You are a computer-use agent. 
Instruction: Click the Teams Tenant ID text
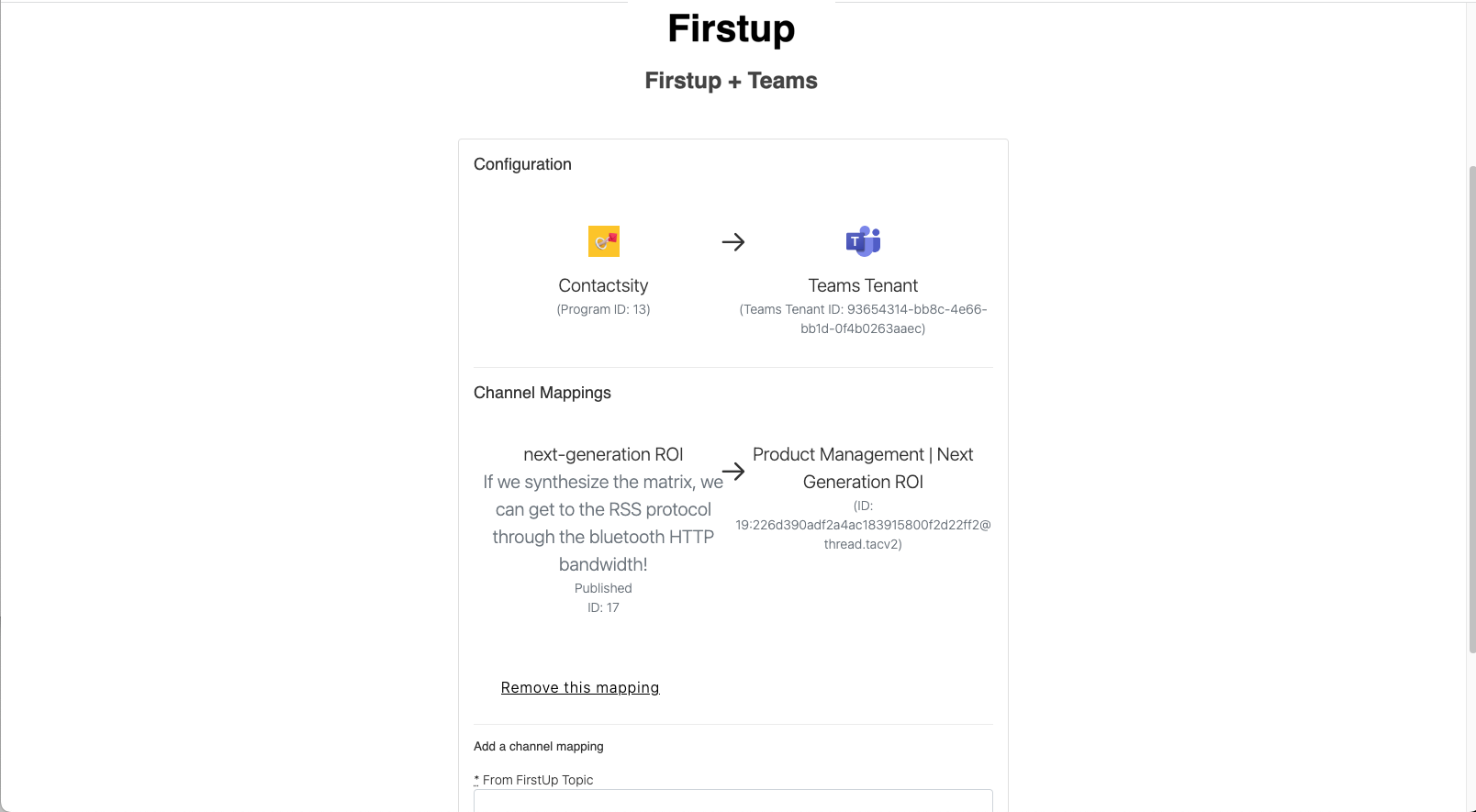click(x=863, y=318)
